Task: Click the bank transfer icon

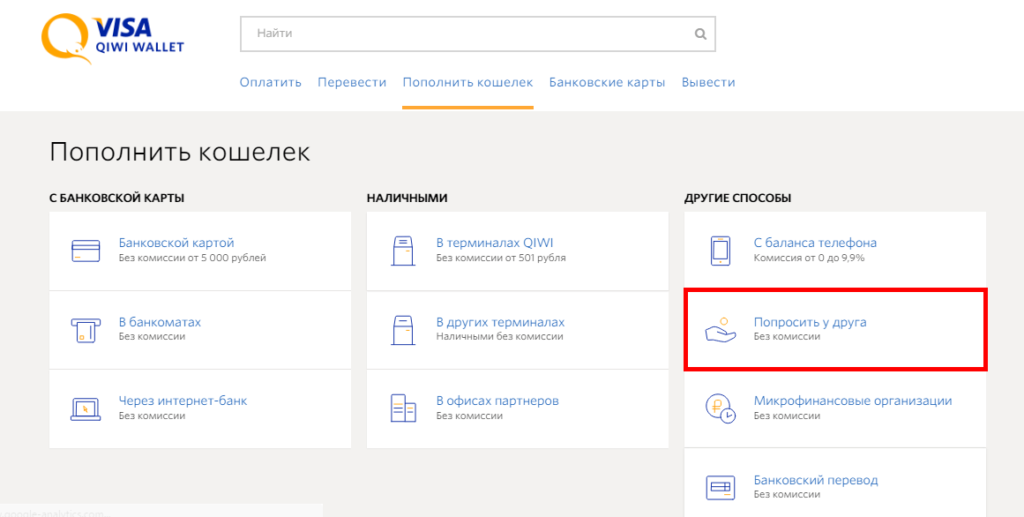Action: pos(721,487)
